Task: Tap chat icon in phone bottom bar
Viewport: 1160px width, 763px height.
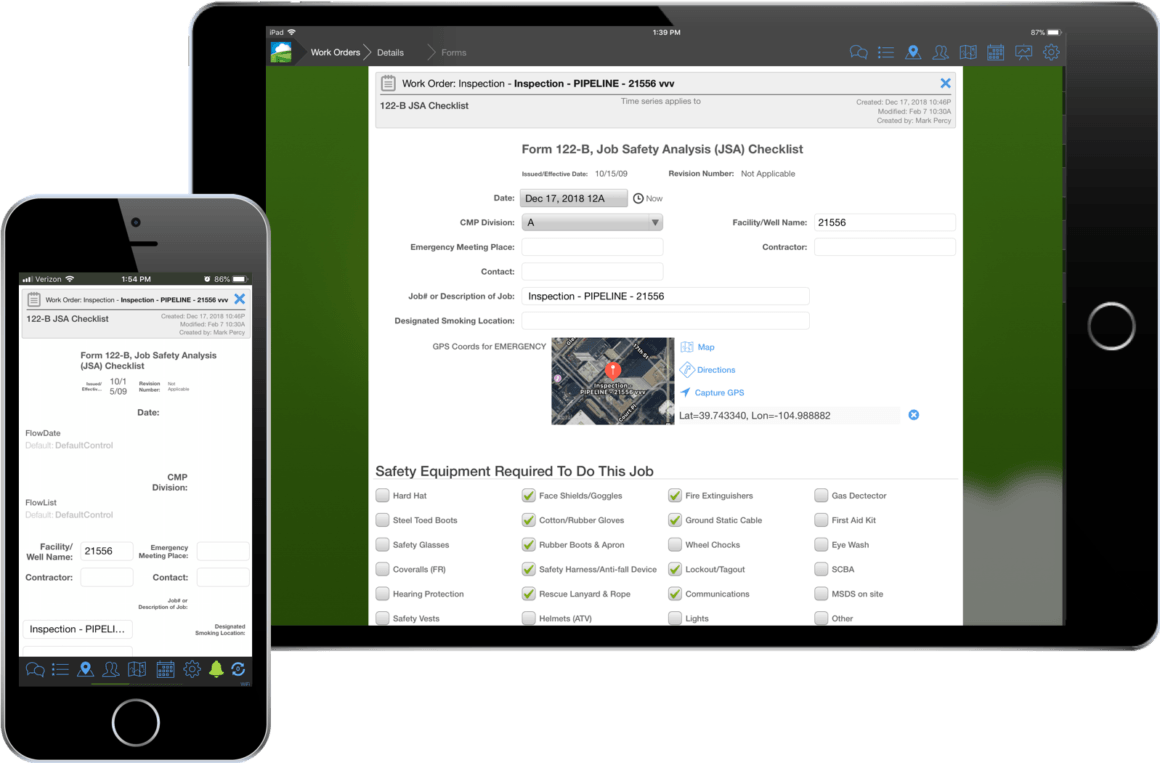Action: (x=34, y=670)
